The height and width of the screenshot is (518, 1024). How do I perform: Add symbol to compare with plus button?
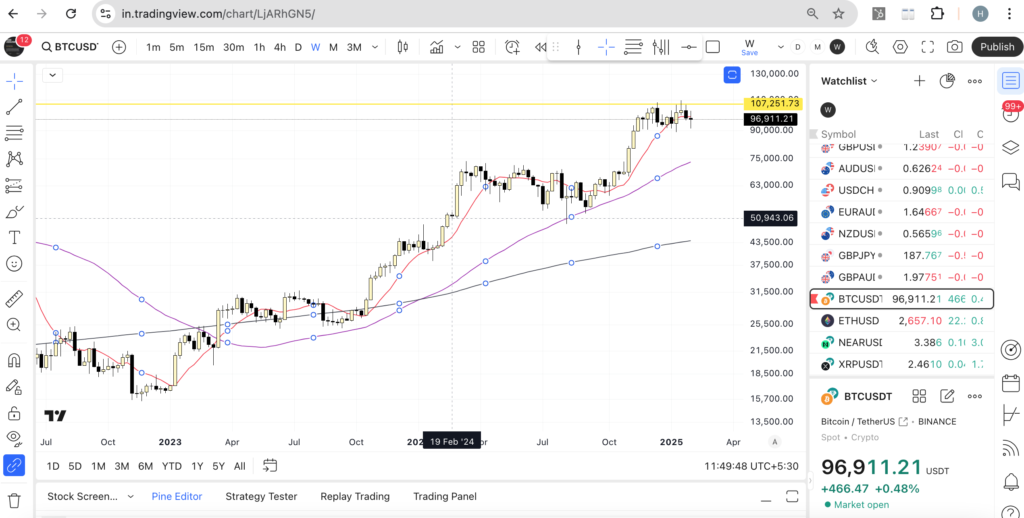click(119, 47)
